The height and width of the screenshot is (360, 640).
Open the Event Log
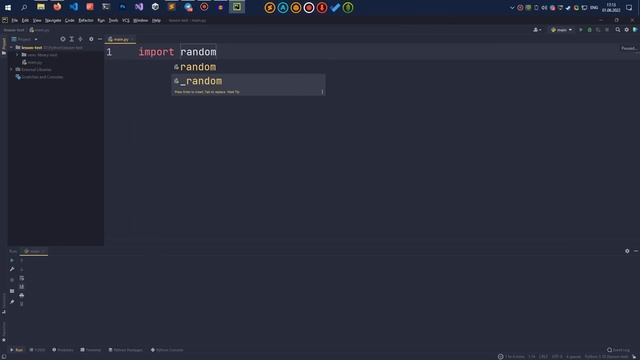click(x=618, y=350)
